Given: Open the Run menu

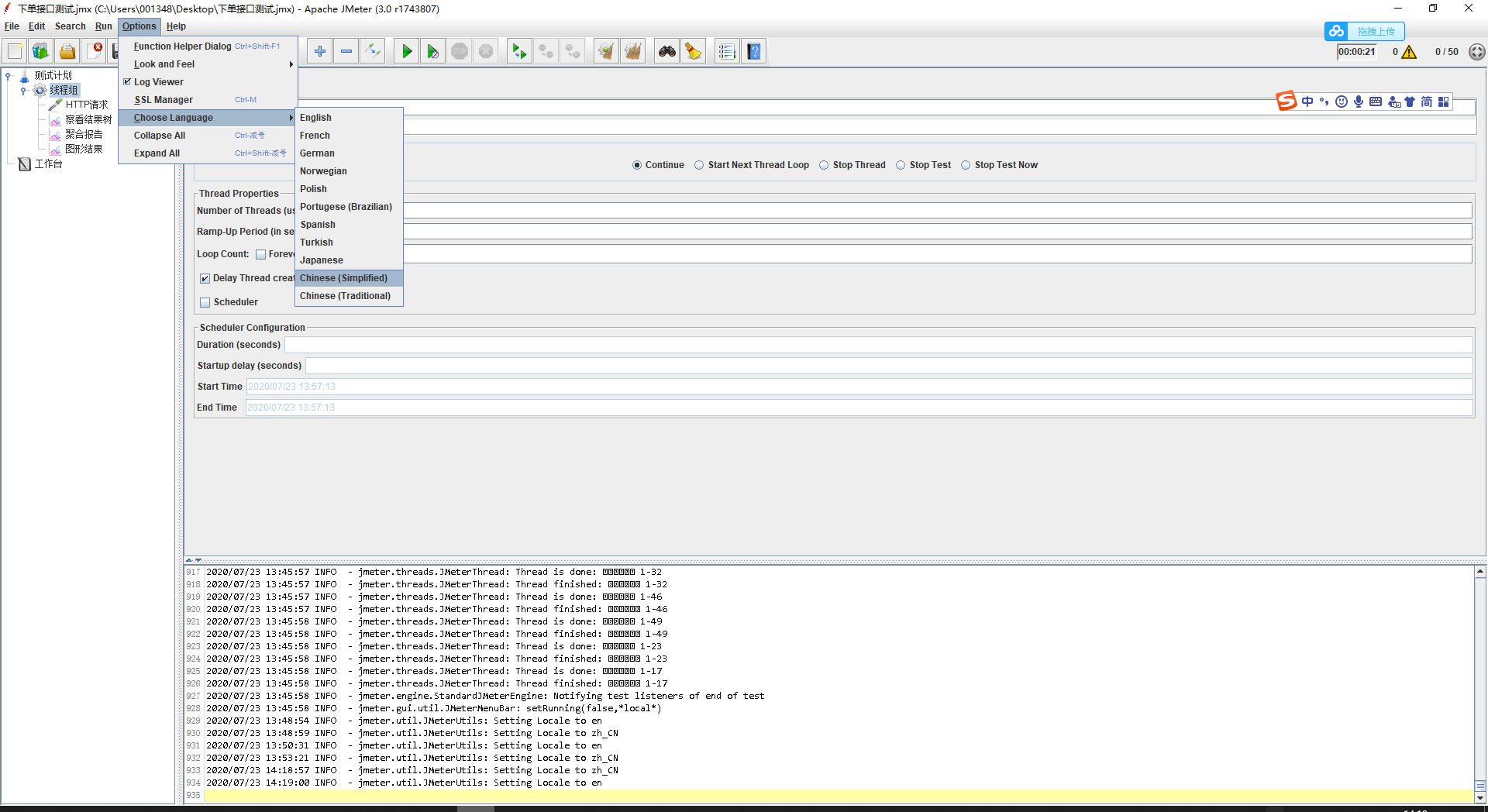Looking at the screenshot, I should click(x=104, y=26).
